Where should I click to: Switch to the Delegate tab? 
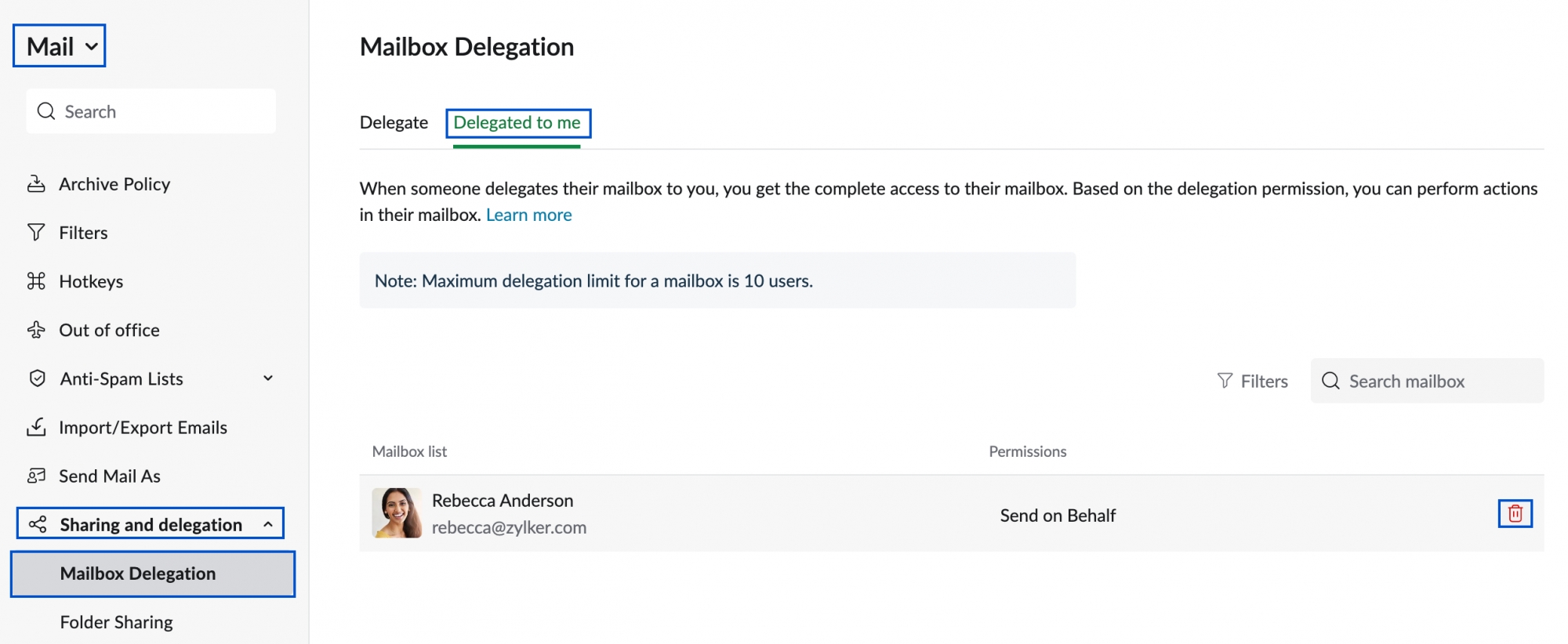394,123
